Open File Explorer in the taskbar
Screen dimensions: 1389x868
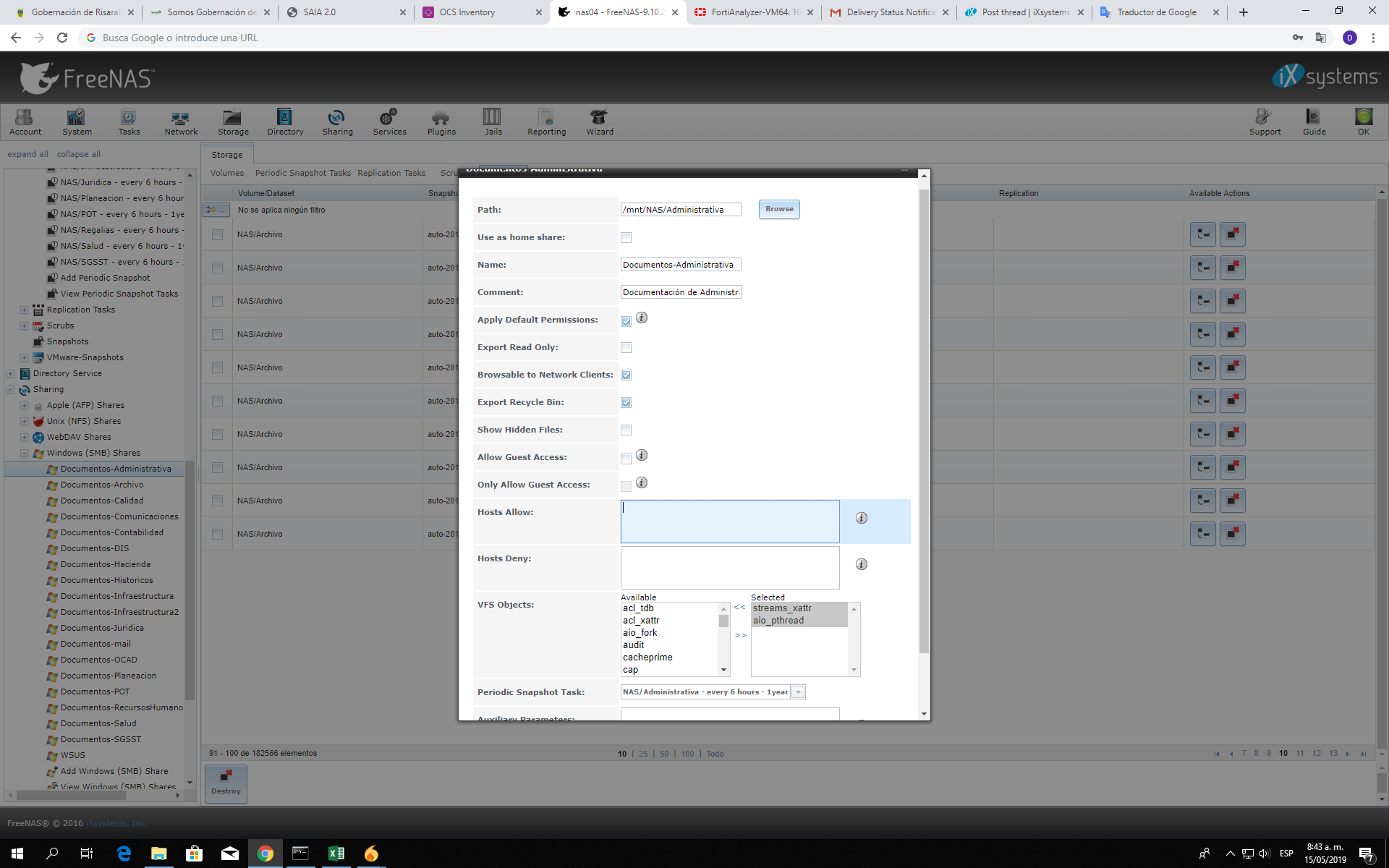point(158,854)
